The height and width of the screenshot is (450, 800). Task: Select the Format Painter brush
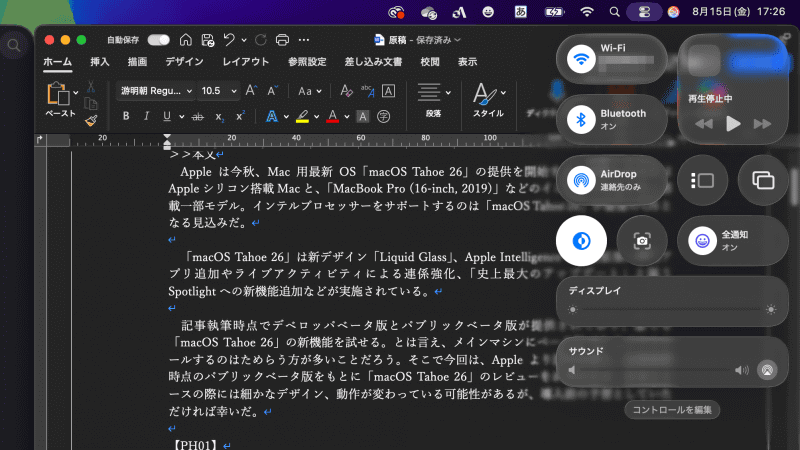tap(91, 120)
